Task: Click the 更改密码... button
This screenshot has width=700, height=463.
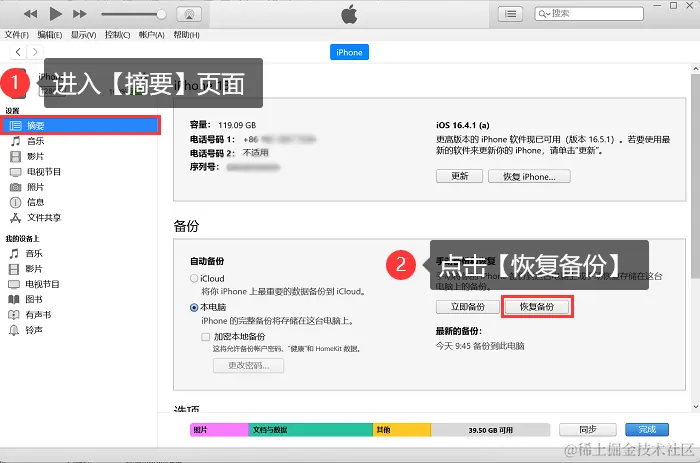Action: (248, 365)
